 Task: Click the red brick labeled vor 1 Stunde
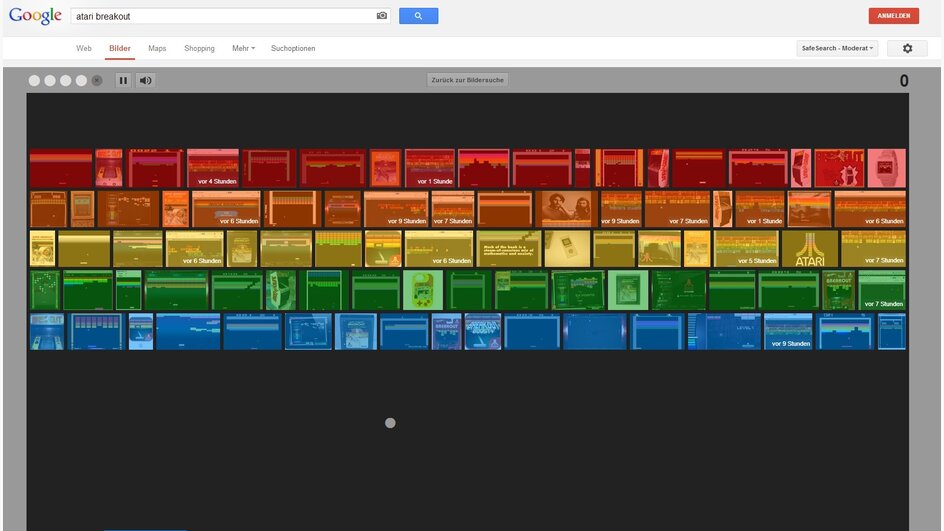pyautogui.click(x=430, y=168)
